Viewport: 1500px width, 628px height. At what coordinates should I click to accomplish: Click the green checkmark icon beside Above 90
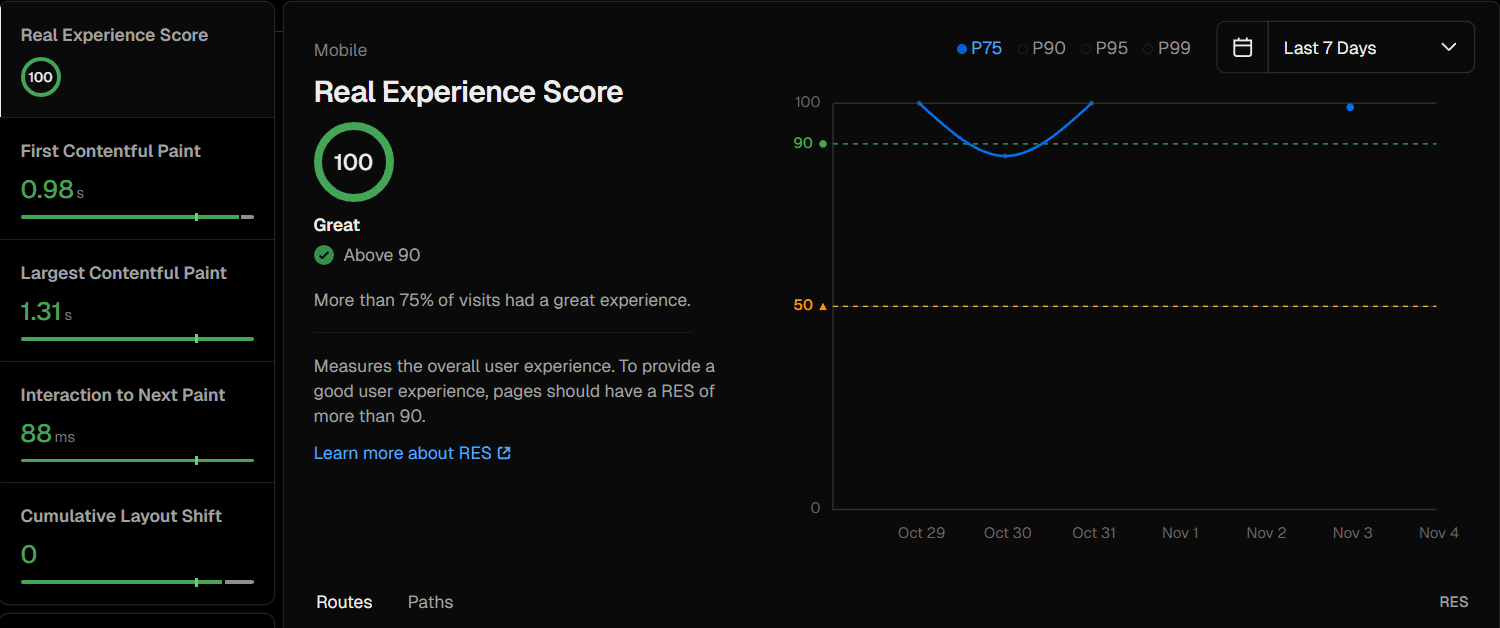click(324, 255)
